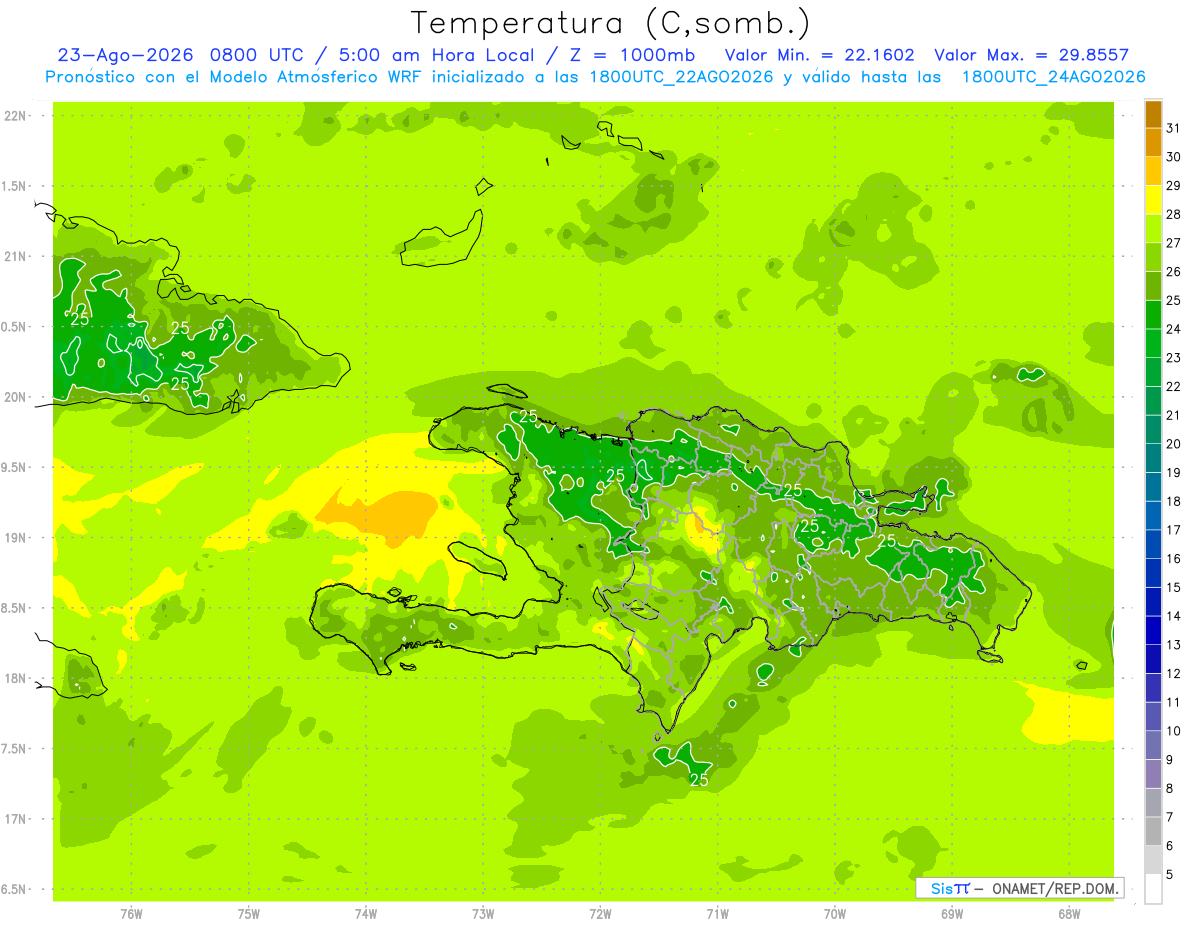Click the '19N' latitude axis label

(14, 538)
